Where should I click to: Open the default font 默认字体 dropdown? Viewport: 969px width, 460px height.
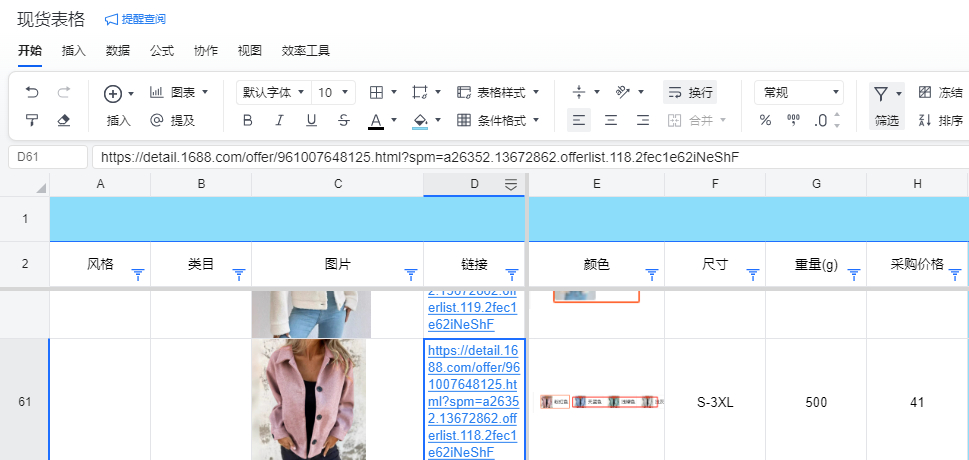pyautogui.click(x=273, y=93)
